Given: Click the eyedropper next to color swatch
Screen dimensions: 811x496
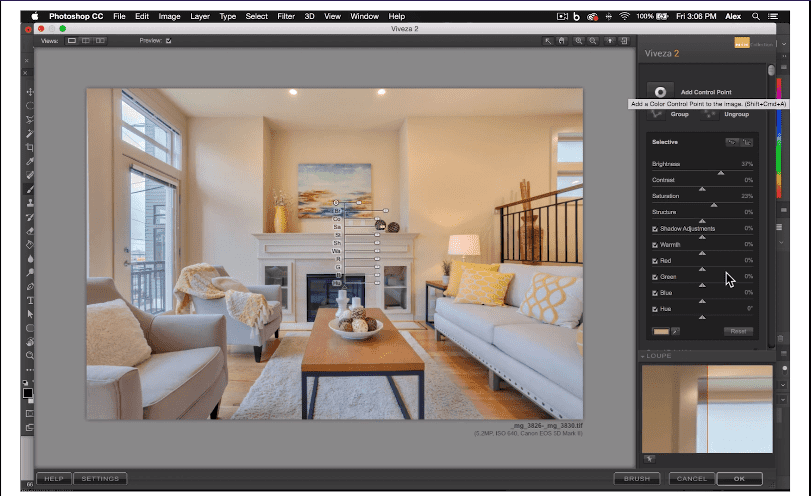Looking at the screenshot, I should tap(676, 330).
